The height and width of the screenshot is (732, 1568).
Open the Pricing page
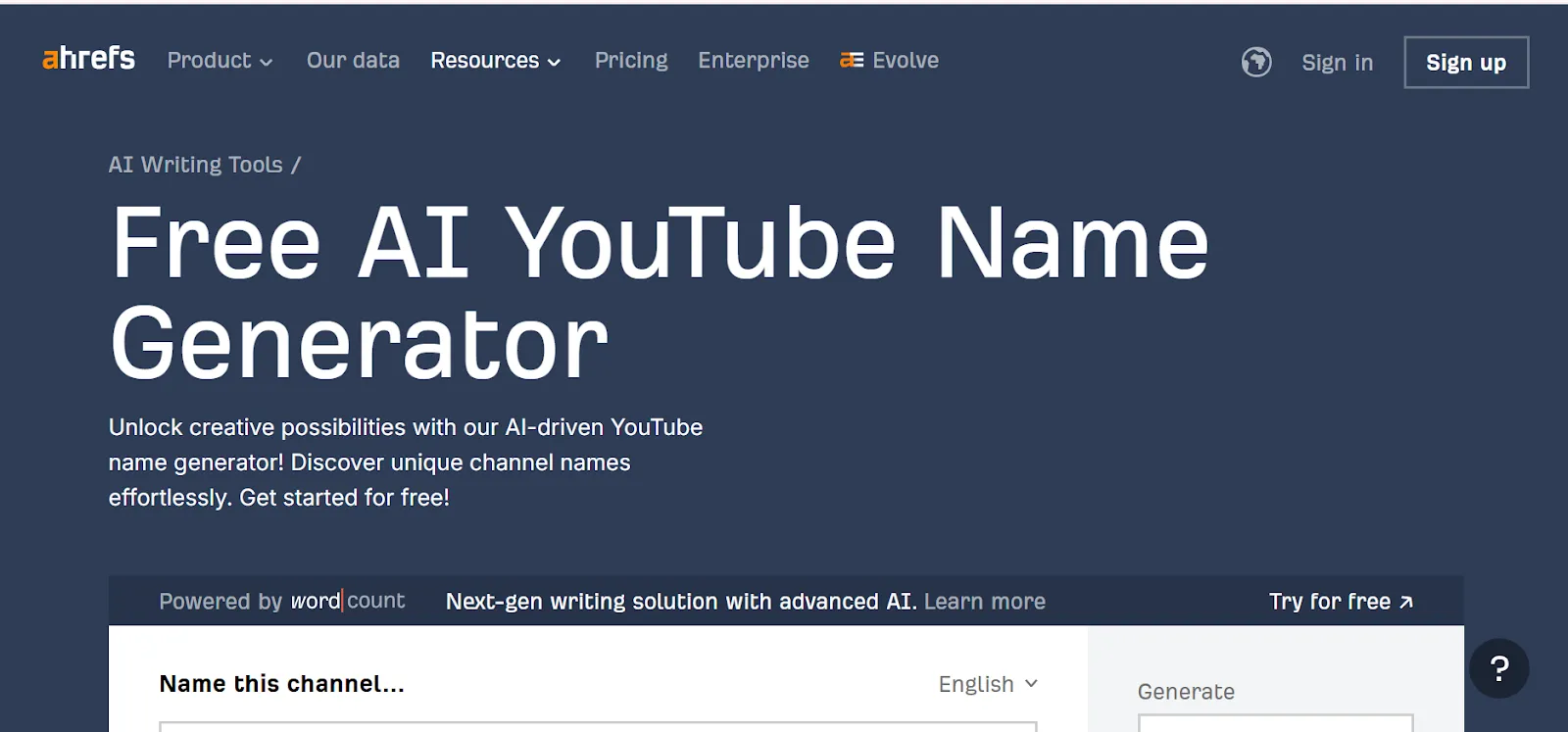[631, 61]
